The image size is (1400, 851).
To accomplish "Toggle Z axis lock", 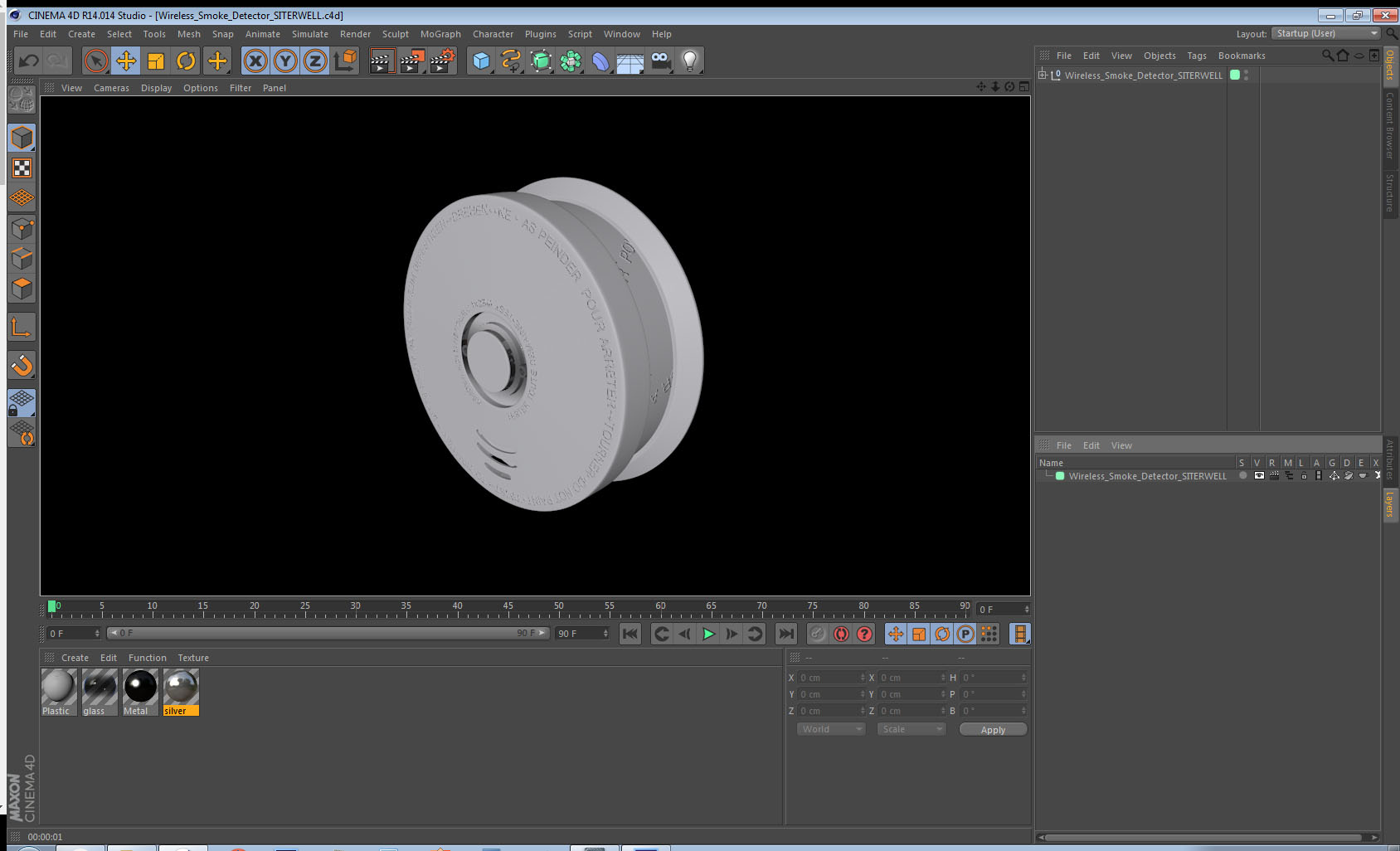I will [315, 61].
